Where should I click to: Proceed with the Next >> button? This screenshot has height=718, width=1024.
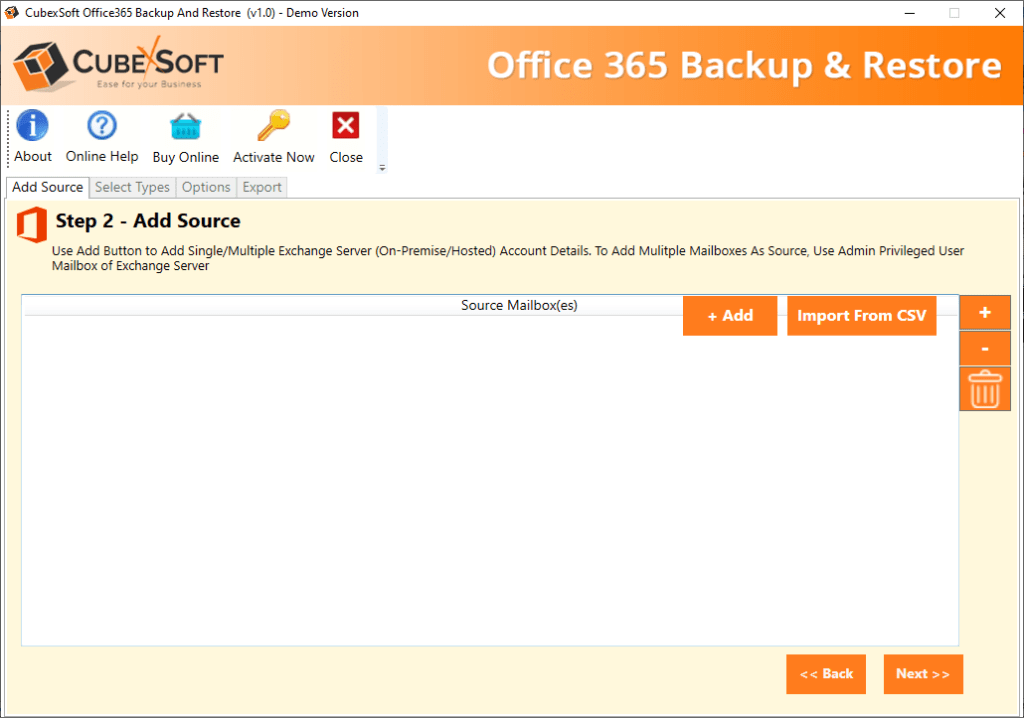click(x=922, y=674)
